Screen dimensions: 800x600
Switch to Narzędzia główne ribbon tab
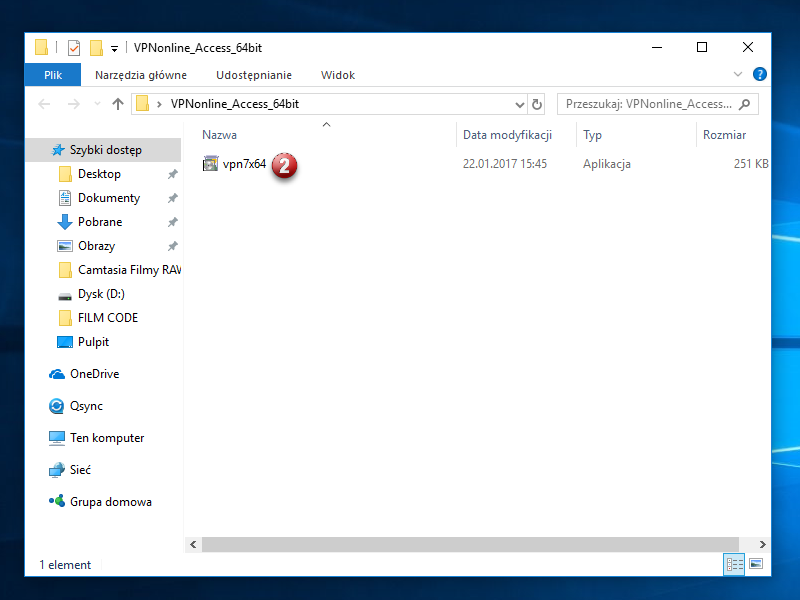(x=141, y=75)
